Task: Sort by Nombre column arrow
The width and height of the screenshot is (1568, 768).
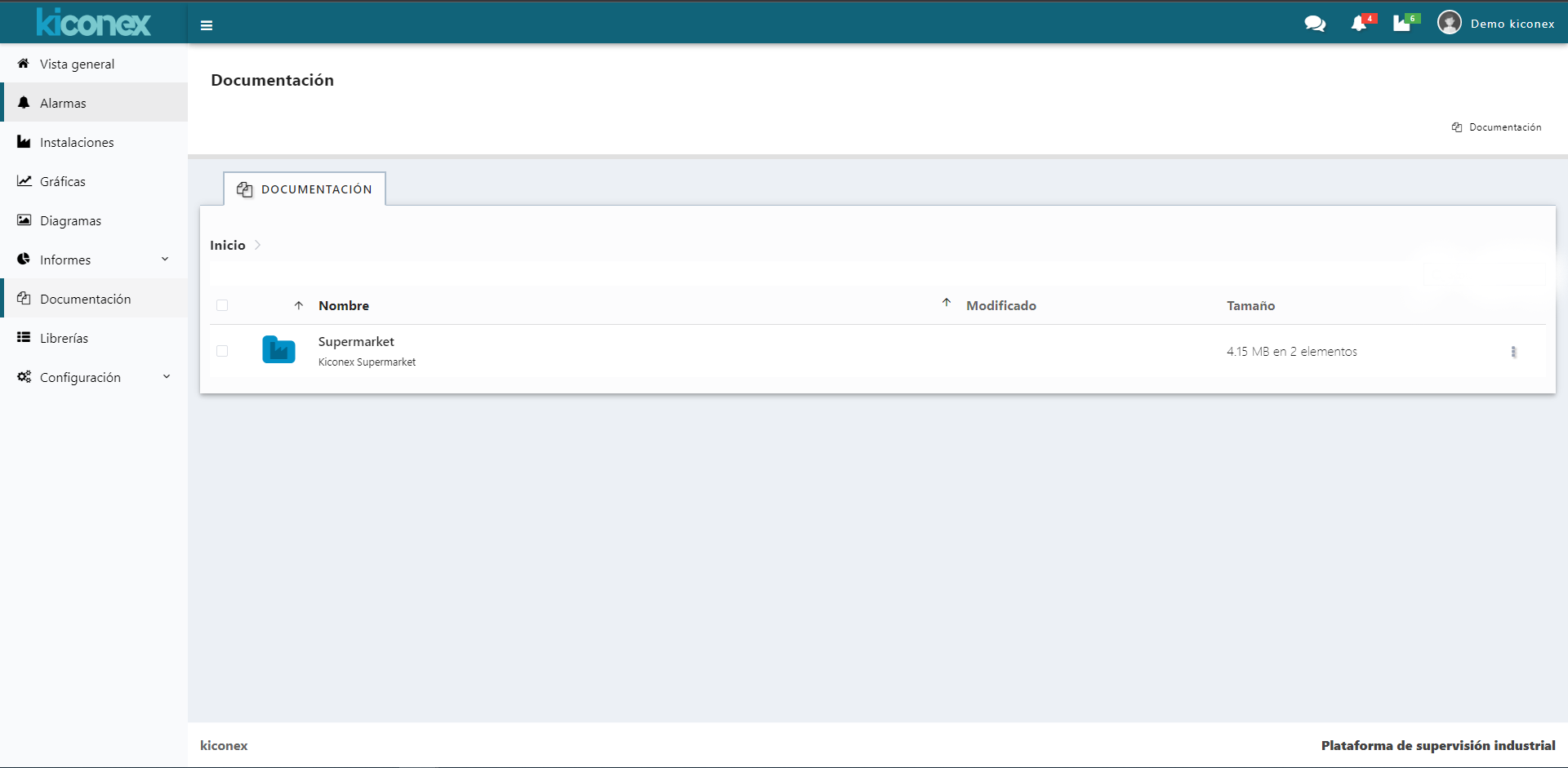Action: pyautogui.click(x=299, y=305)
